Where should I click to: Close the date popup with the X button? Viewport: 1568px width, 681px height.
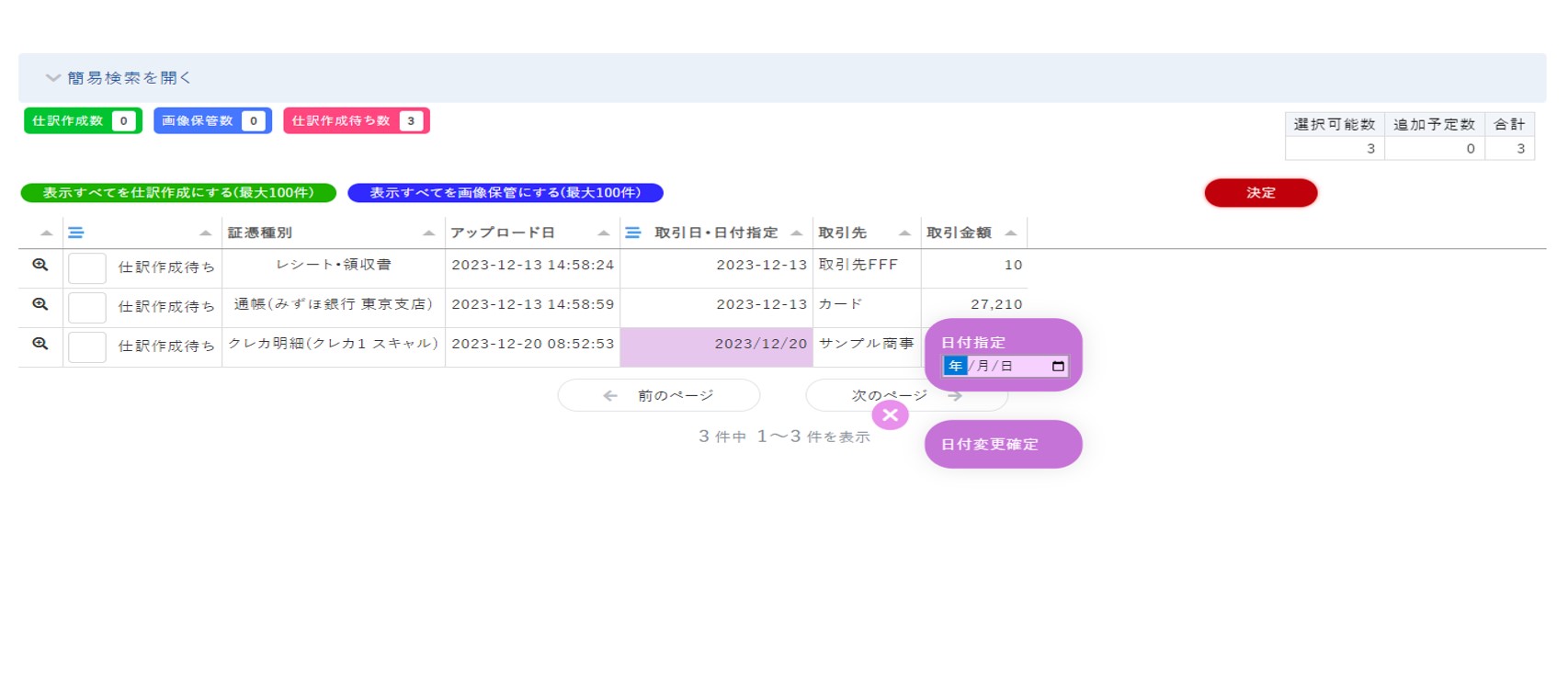coord(890,415)
